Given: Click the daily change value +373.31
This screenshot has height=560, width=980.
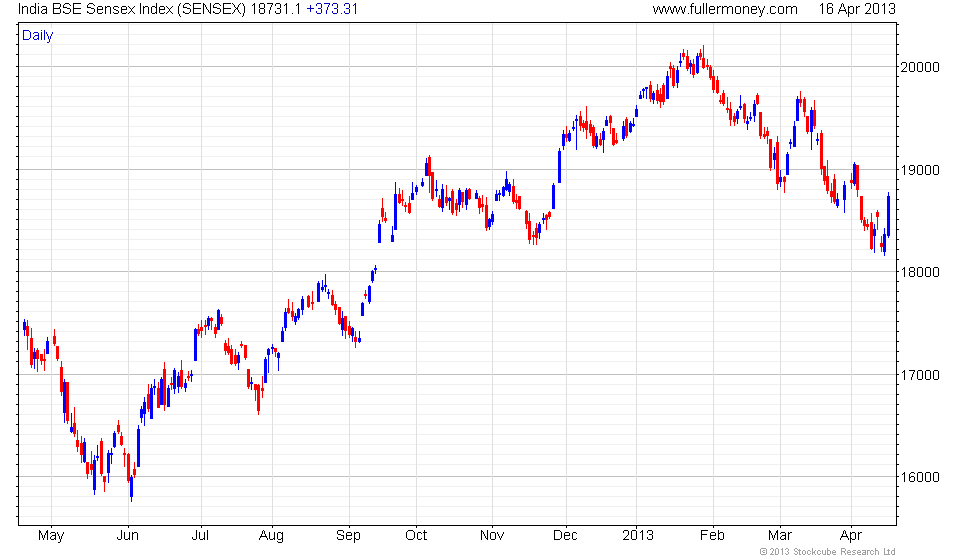Looking at the screenshot, I should click(332, 9).
